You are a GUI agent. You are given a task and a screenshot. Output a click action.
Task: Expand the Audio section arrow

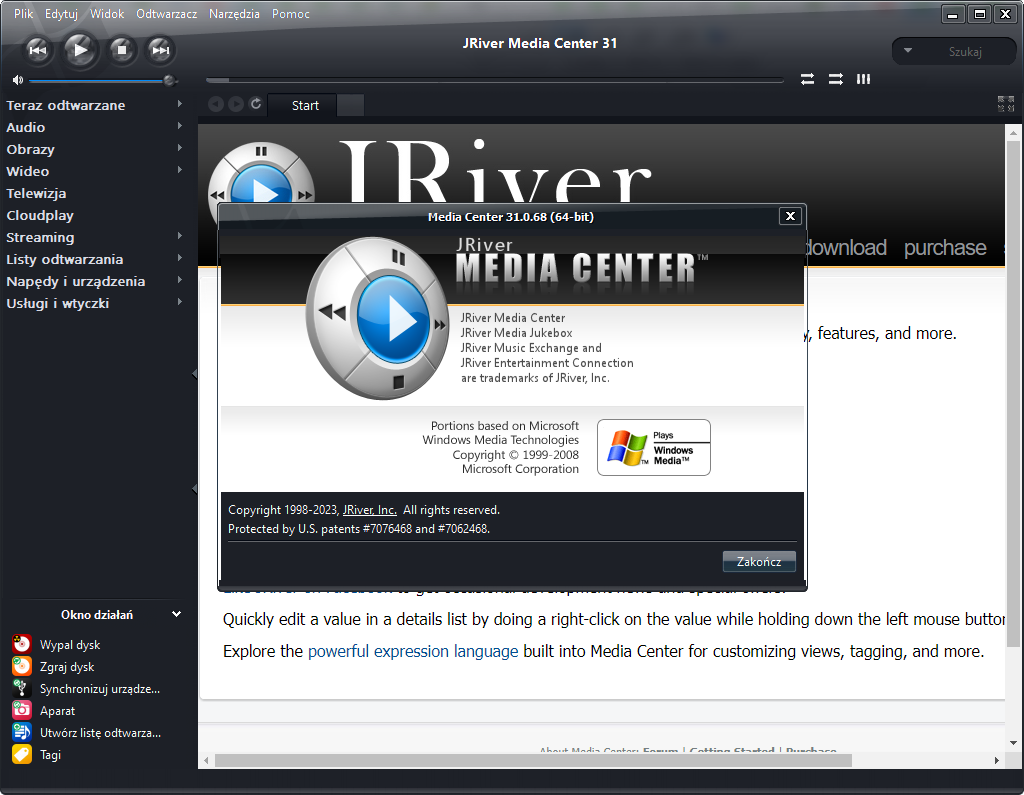[180, 126]
